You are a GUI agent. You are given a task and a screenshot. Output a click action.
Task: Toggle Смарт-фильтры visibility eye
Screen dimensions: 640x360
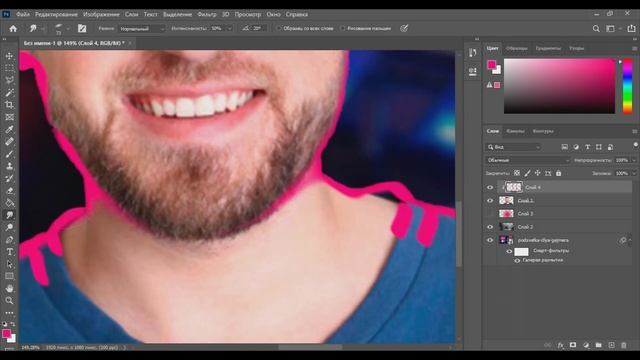click(509, 251)
